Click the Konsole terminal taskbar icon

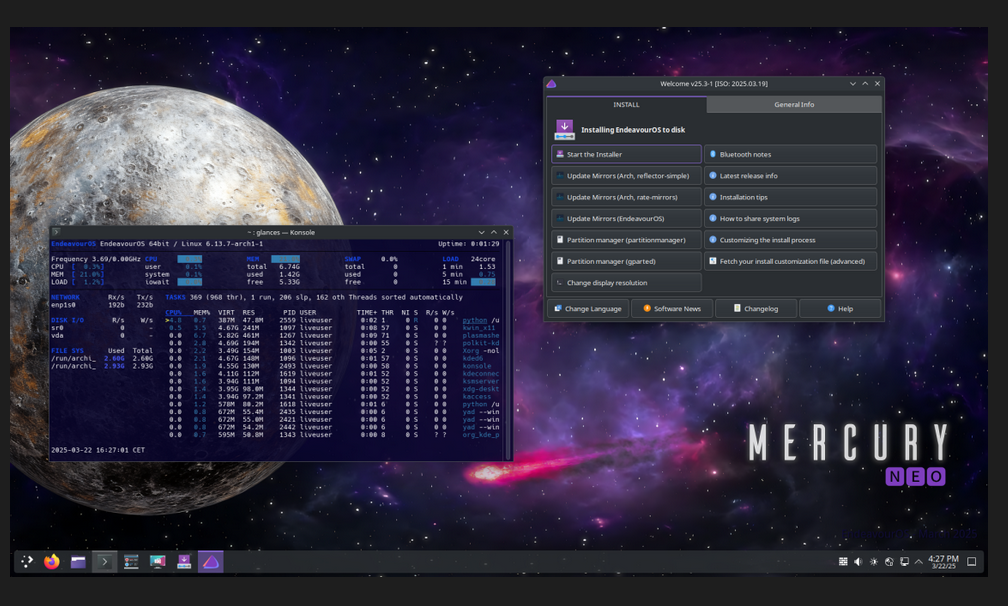[104, 562]
